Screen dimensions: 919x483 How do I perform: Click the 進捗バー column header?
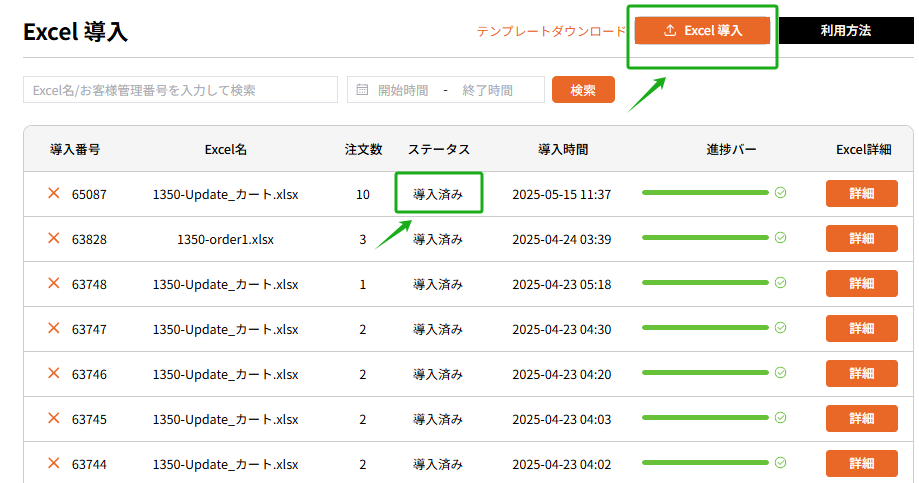731,149
